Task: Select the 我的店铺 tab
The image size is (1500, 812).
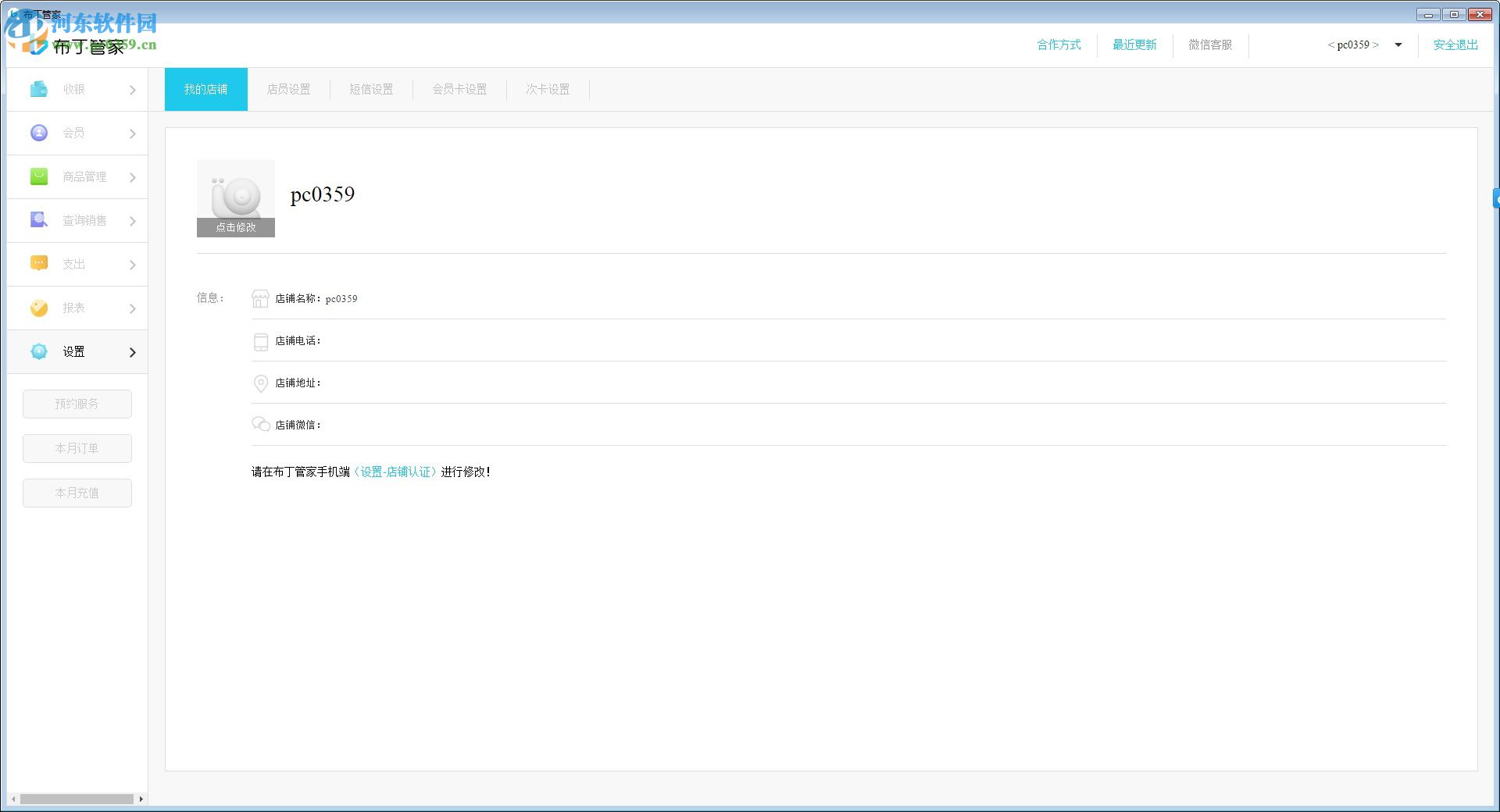Action: click(206, 89)
